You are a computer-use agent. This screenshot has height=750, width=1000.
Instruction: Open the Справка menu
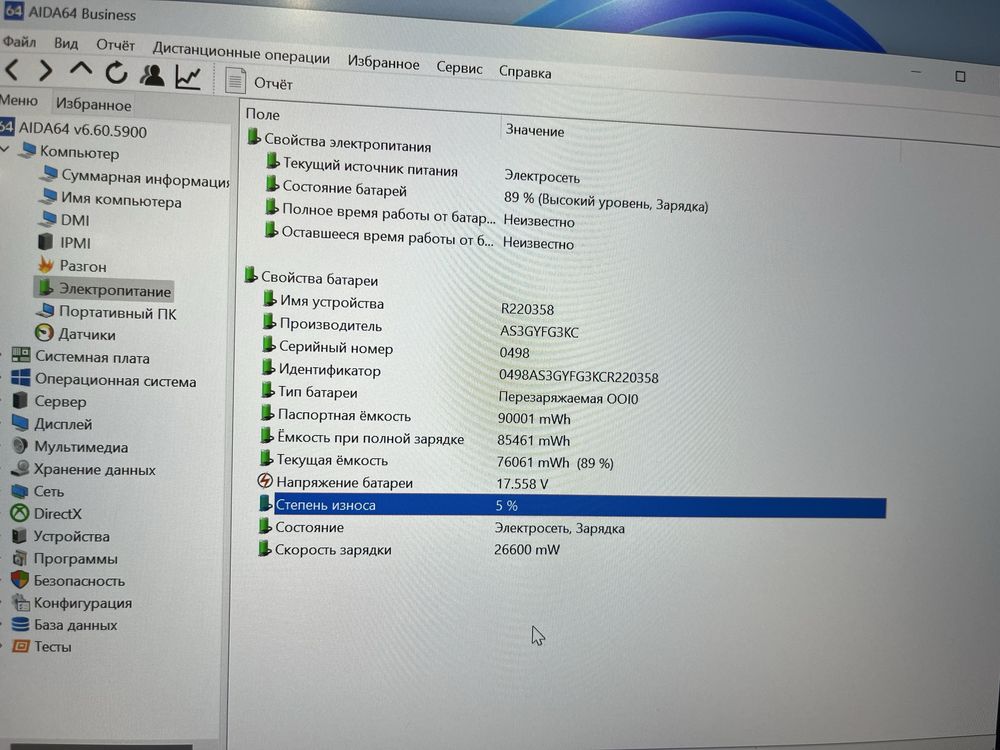click(x=525, y=72)
